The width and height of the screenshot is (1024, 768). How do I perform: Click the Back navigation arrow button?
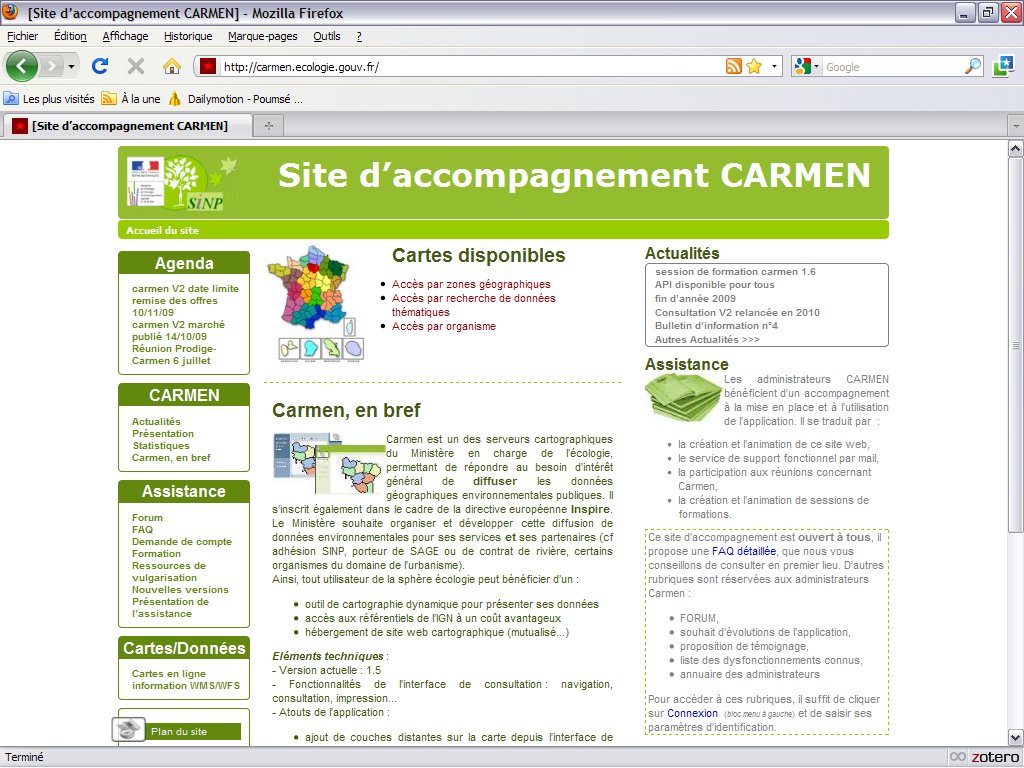pos(22,66)
